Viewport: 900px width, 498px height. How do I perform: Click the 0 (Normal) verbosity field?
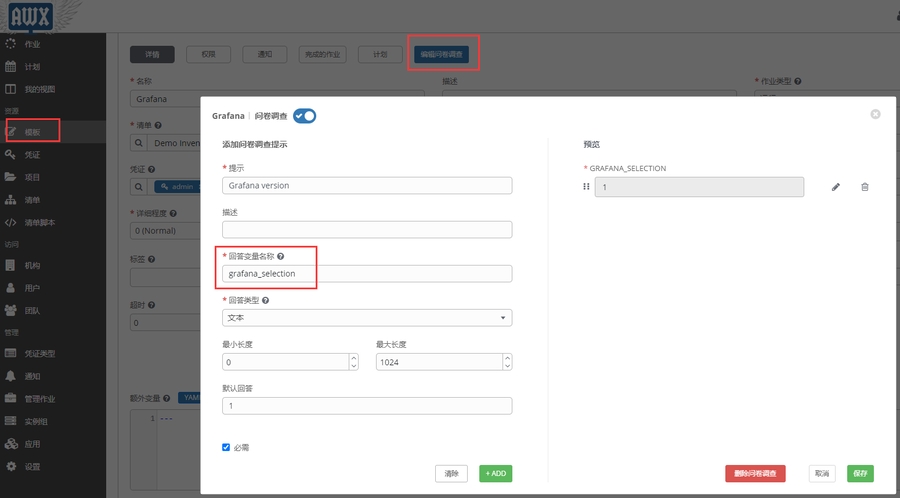[x=165, y=231]
